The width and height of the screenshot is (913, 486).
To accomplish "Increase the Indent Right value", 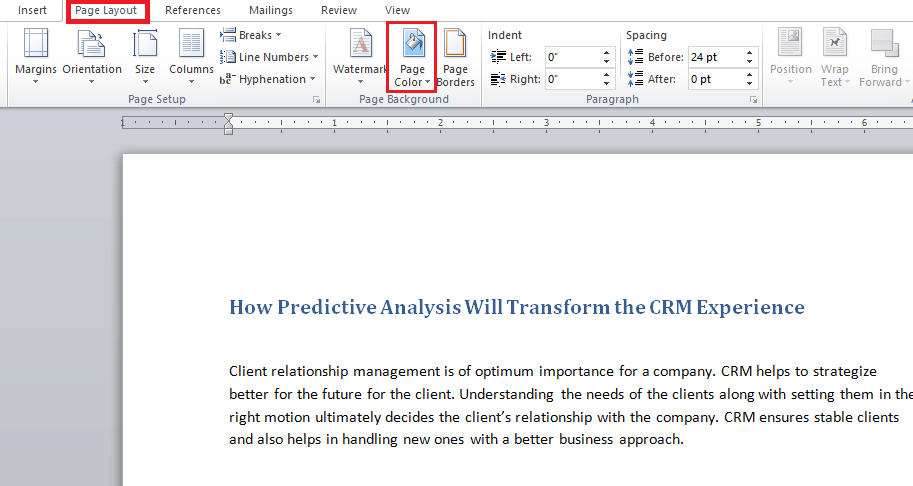I will tap(606, 75).
